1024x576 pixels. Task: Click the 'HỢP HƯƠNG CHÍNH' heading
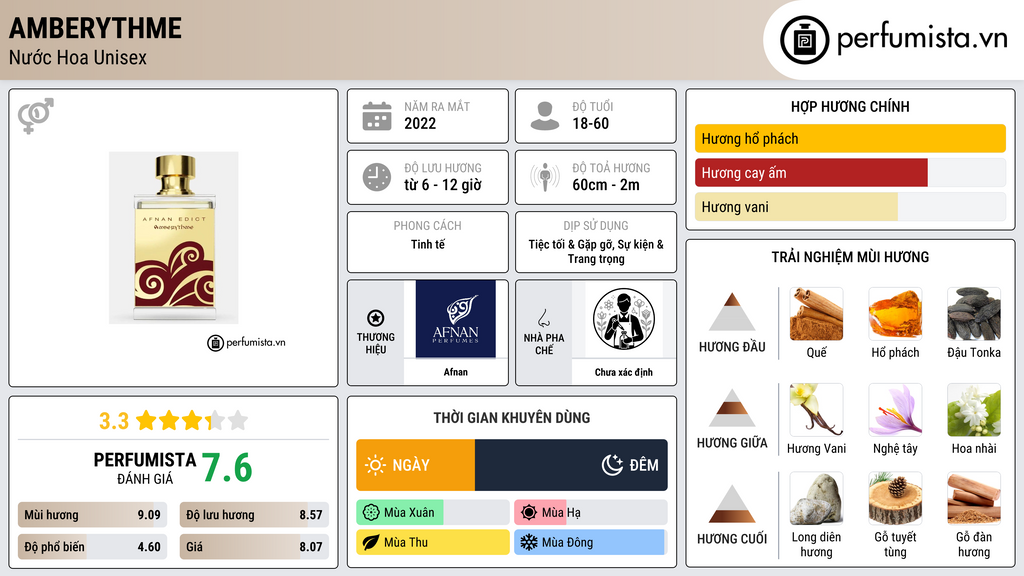tap(850, 106)
